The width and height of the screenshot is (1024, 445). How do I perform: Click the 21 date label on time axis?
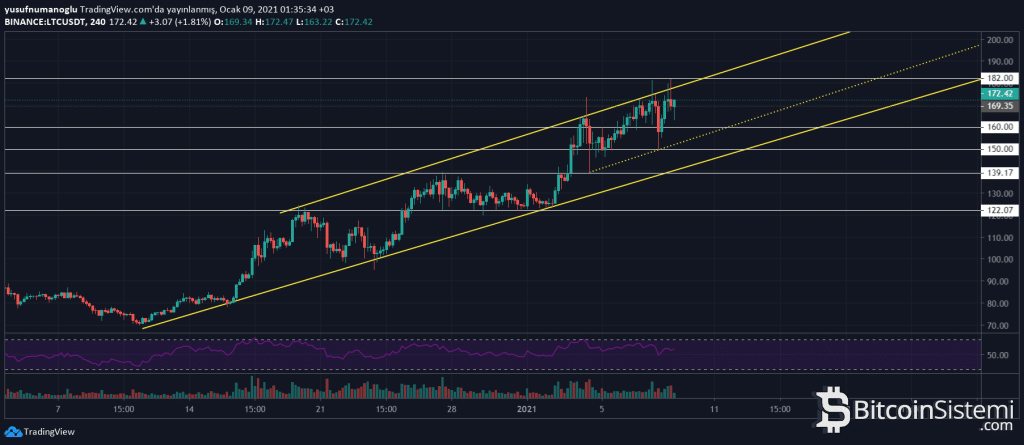tap(320, 409)
